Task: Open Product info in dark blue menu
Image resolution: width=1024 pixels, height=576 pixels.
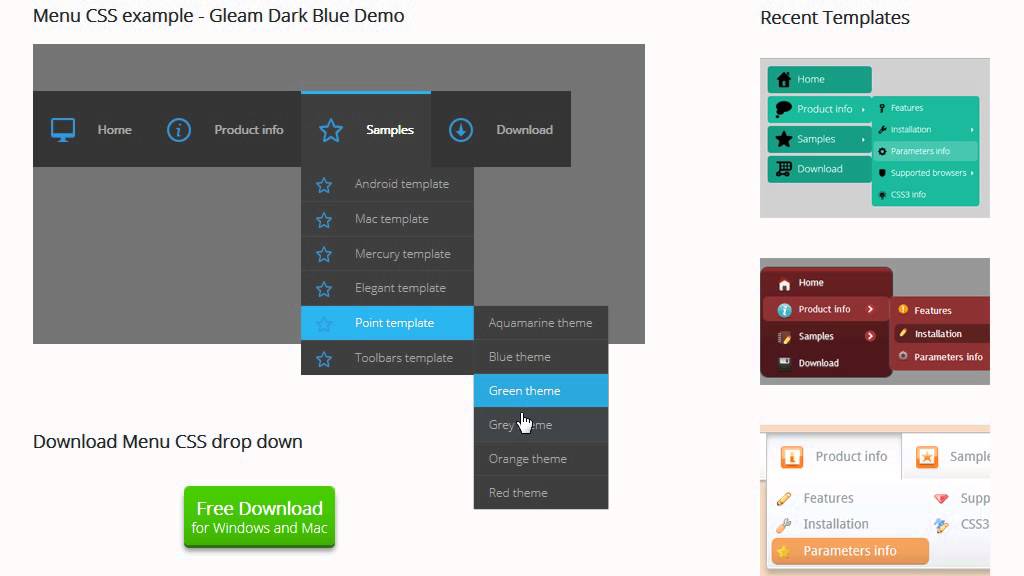Action: click(x=249, y=130)
